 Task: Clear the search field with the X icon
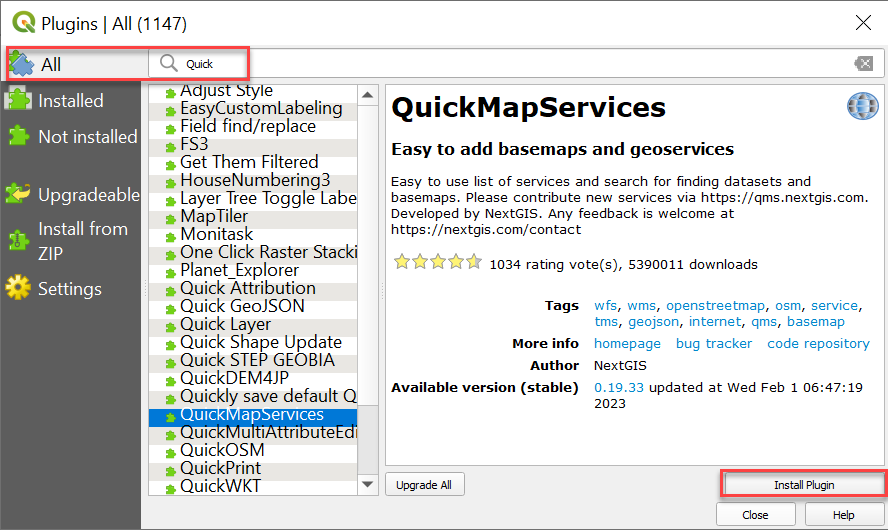tap(863, 64)
